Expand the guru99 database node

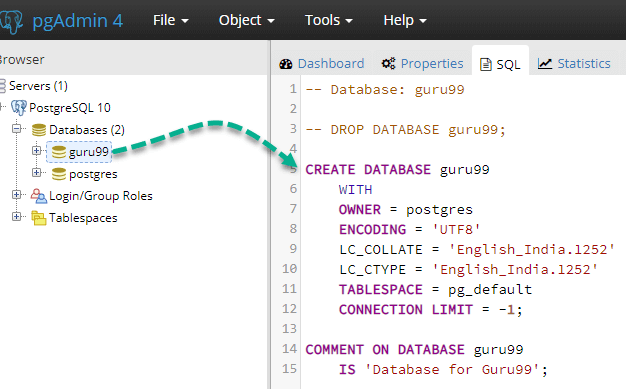point(36,151)
